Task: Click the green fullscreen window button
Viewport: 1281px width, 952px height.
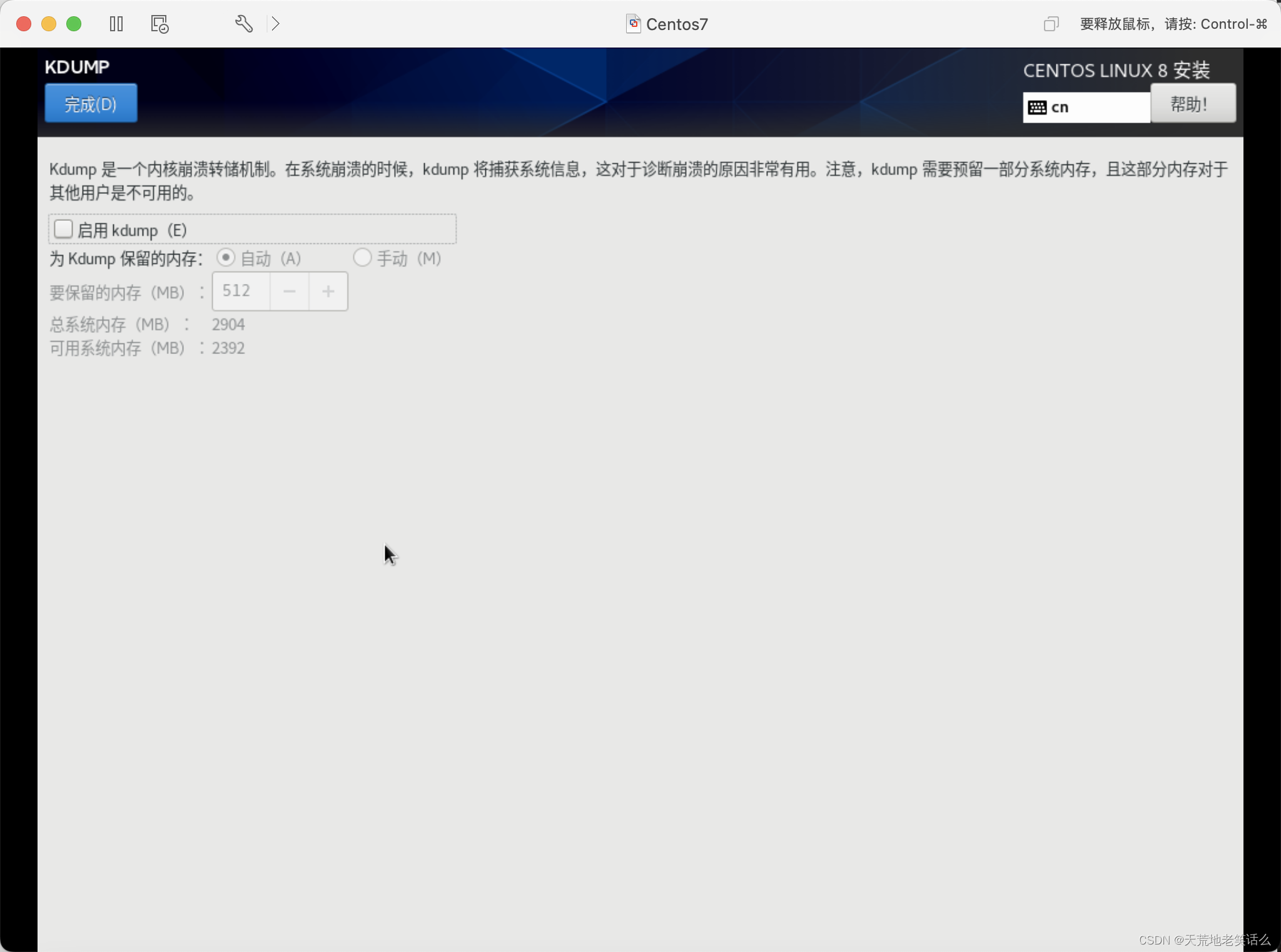Action: [74, 24]
